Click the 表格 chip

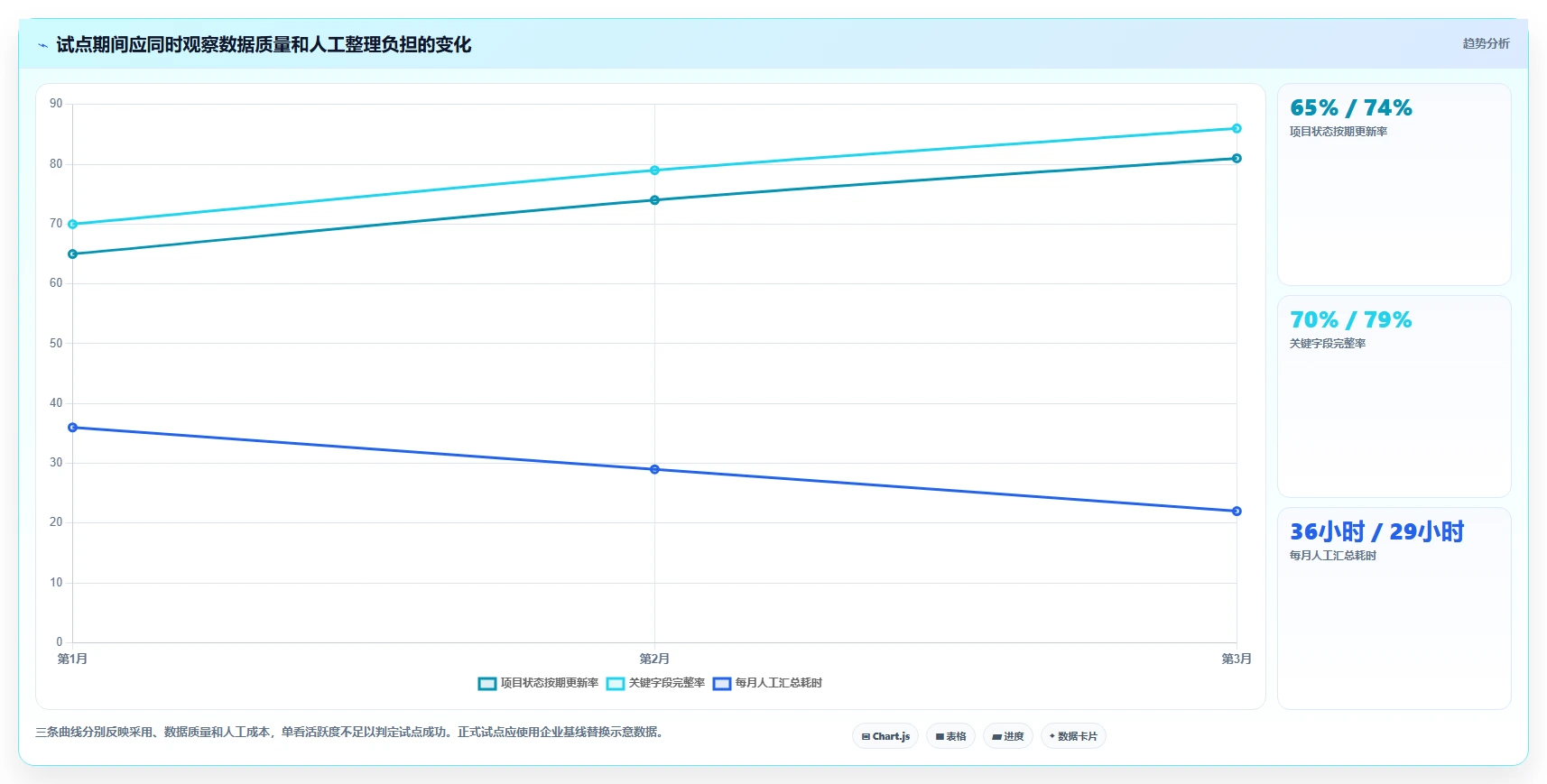[950, 736]
